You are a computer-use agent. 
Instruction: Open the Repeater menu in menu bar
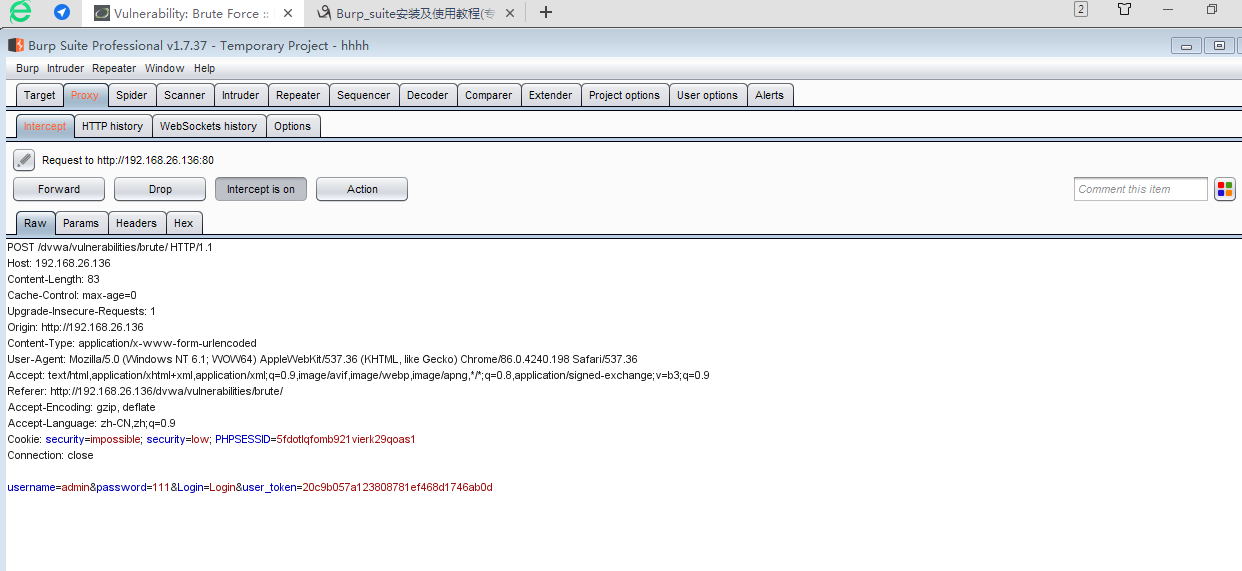click(114, 68)
